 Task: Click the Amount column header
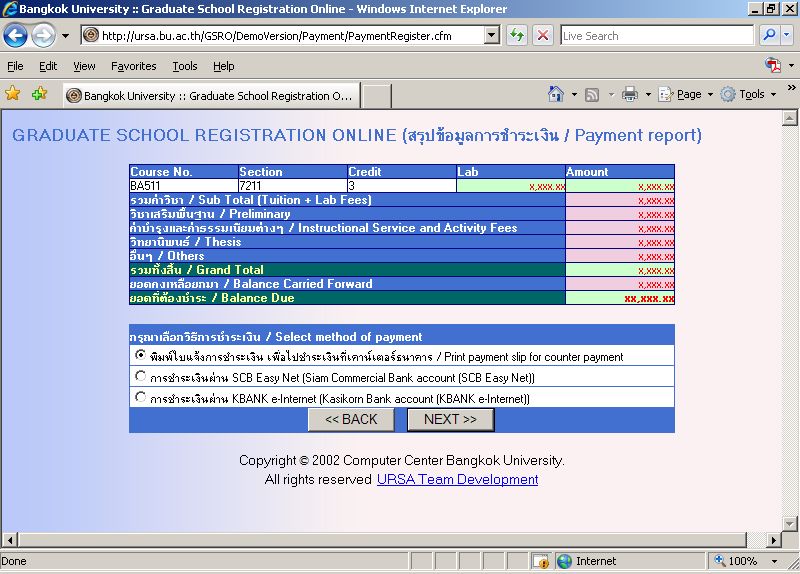click(620, 171)
